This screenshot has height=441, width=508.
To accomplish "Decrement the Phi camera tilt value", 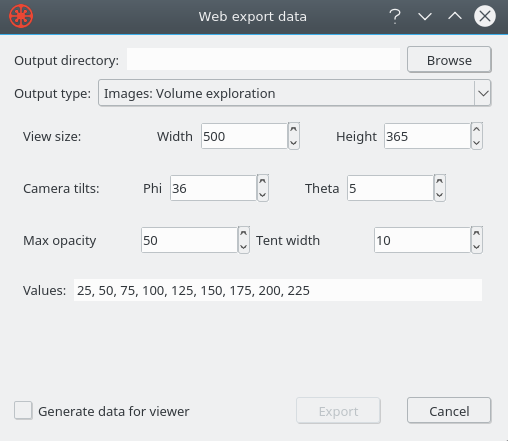I will tap(263, 195).
